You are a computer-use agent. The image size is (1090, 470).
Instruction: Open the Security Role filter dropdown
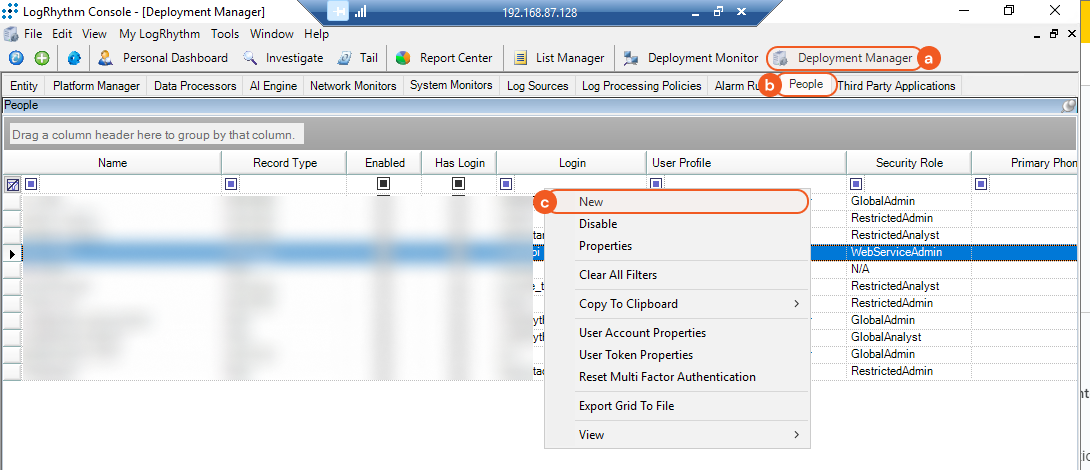click(x=856, y=184)
